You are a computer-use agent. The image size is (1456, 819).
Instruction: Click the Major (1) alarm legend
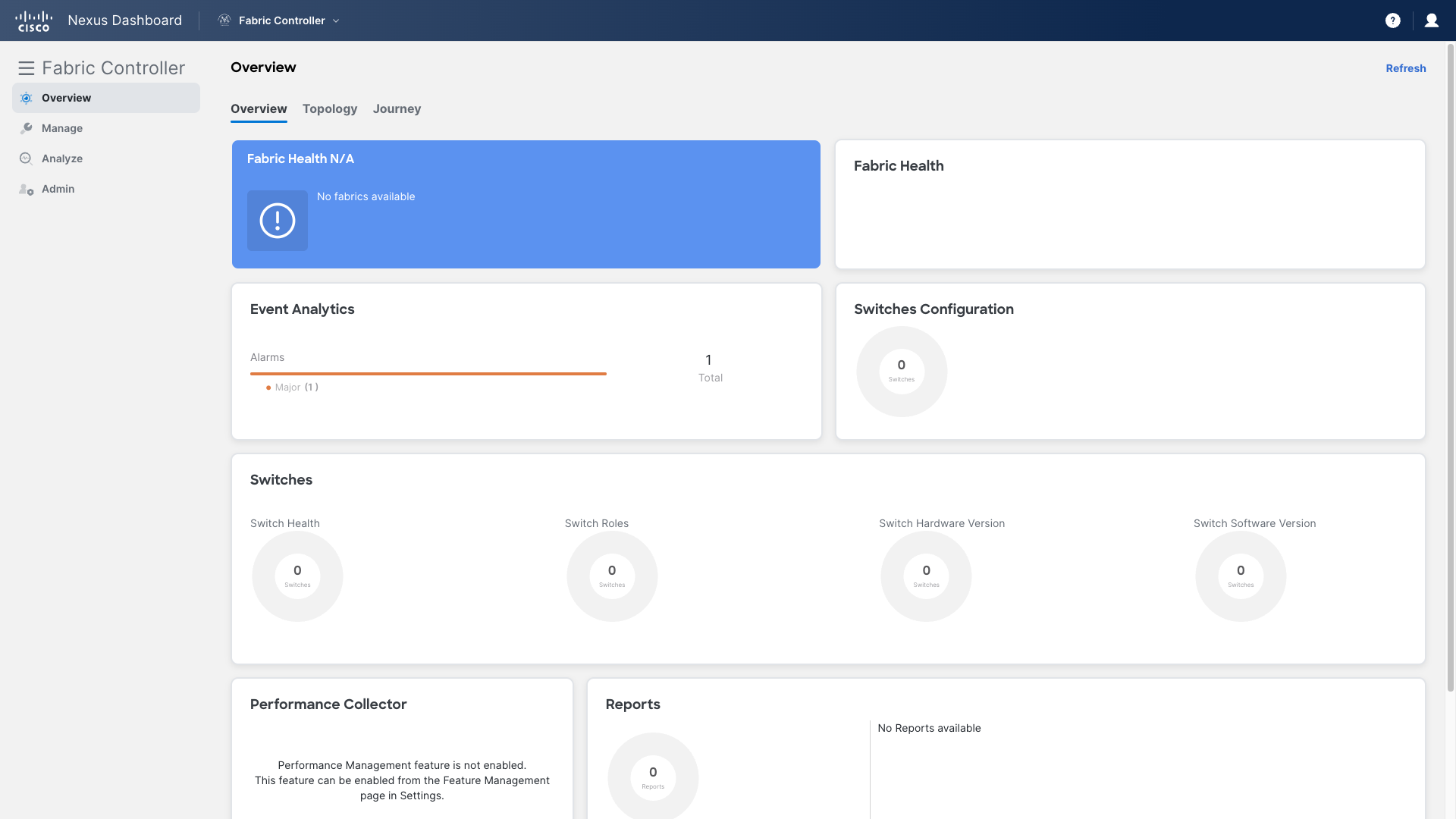coord(292,388)
